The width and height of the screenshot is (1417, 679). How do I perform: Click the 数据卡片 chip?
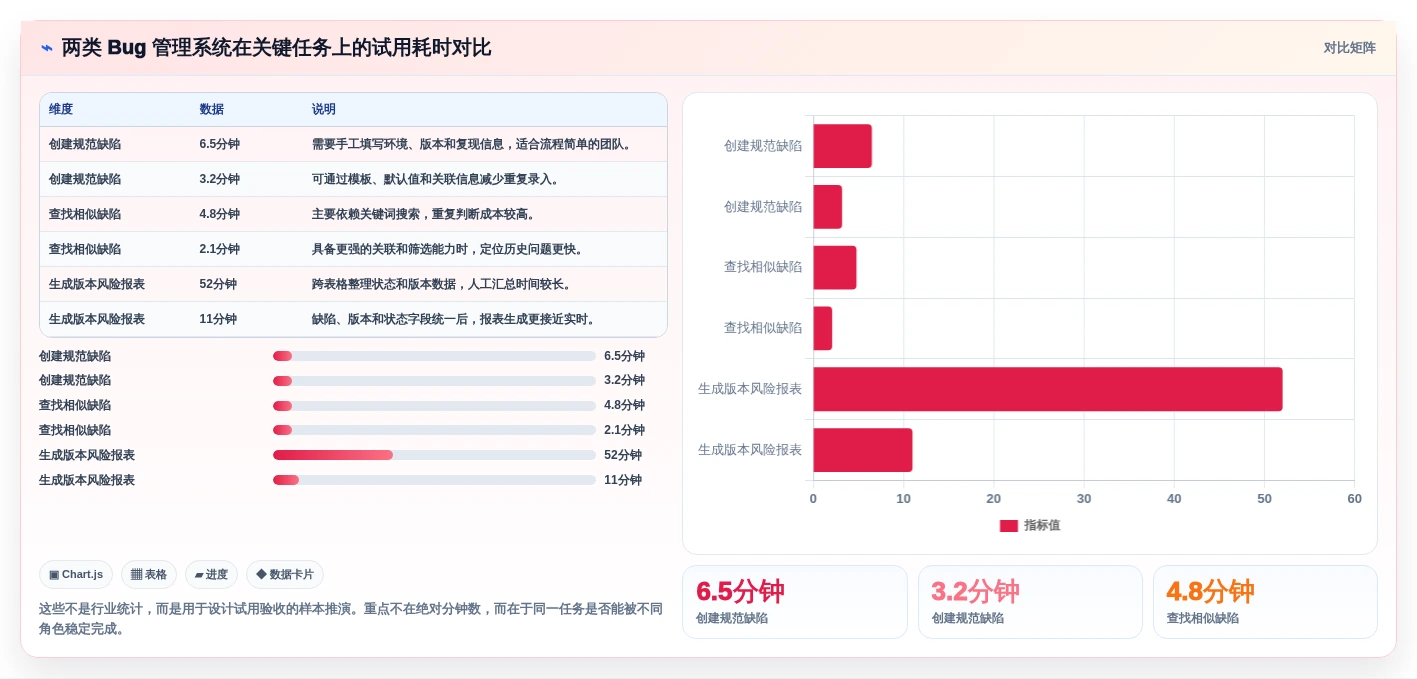click(x=285, y=574)
